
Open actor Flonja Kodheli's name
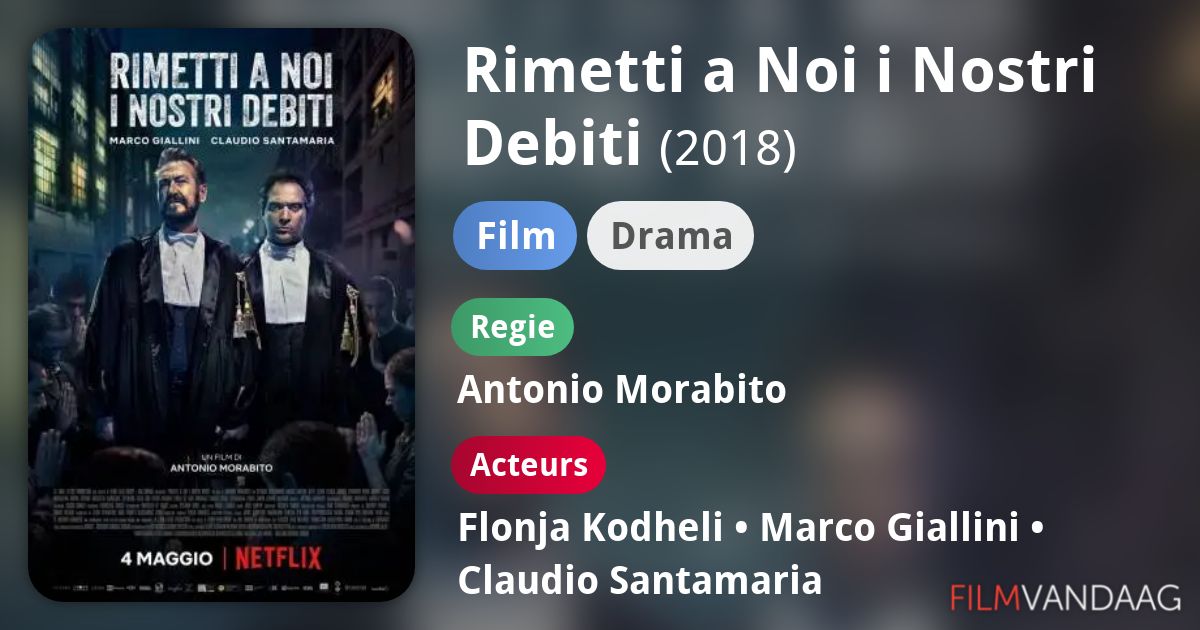pos(590,529)
